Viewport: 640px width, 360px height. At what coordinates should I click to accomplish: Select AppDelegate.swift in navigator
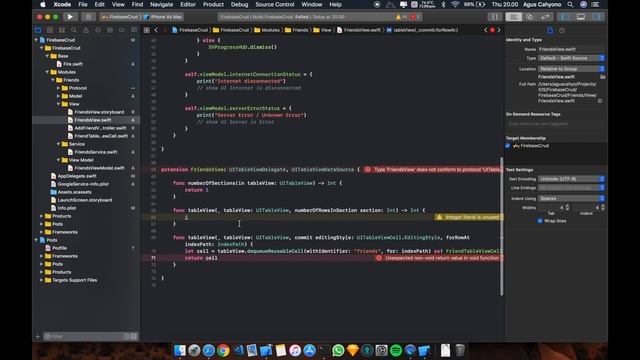tap(77, 176)
